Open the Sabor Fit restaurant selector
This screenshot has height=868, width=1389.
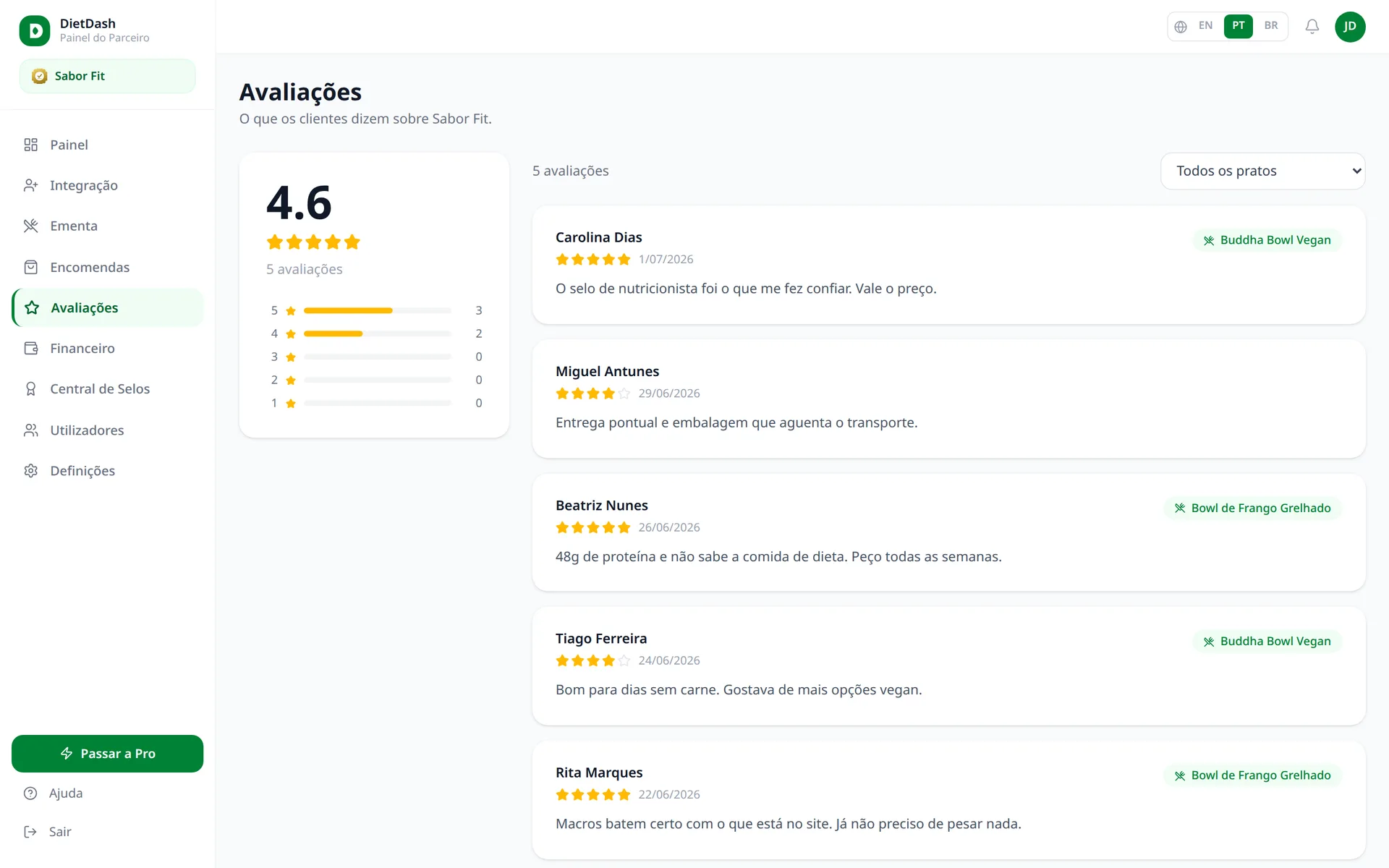(x=107, y=76)
